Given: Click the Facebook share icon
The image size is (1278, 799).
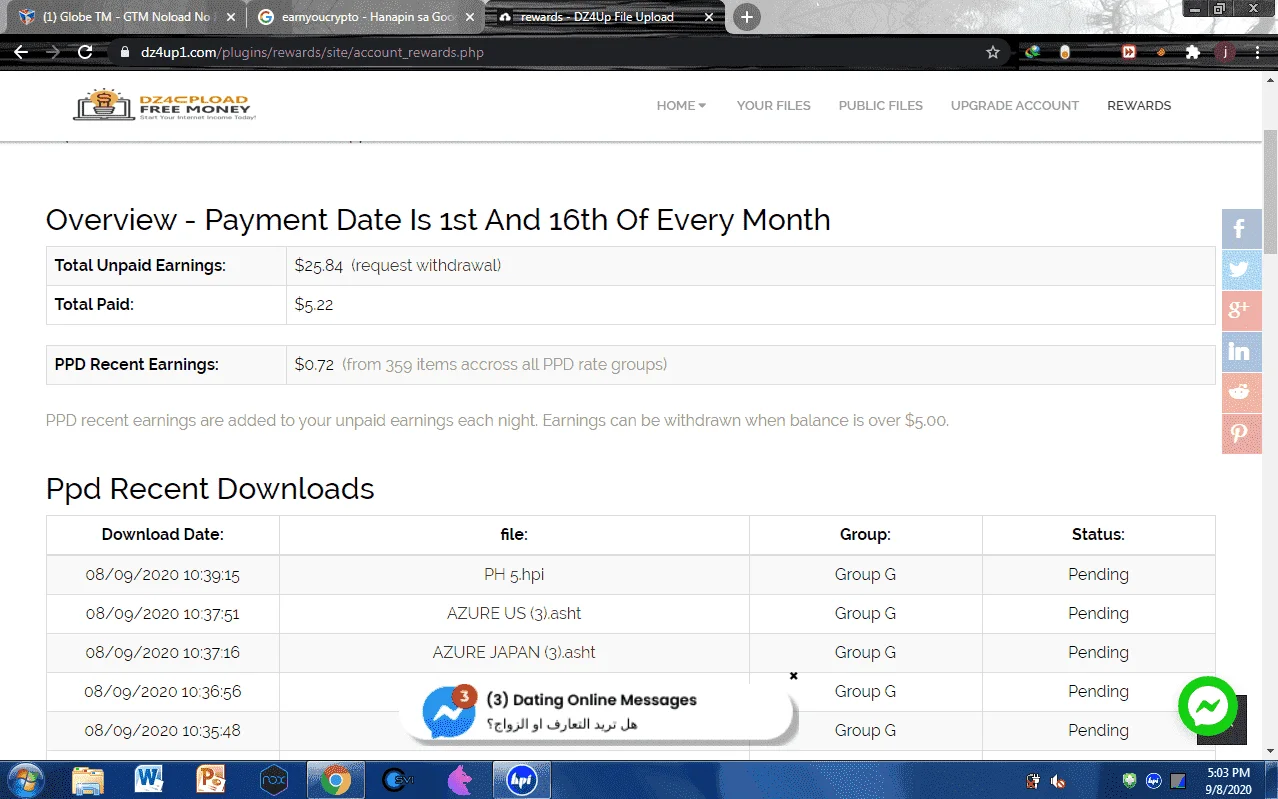Looking at the screenshot, I should tap(1241, 229).
